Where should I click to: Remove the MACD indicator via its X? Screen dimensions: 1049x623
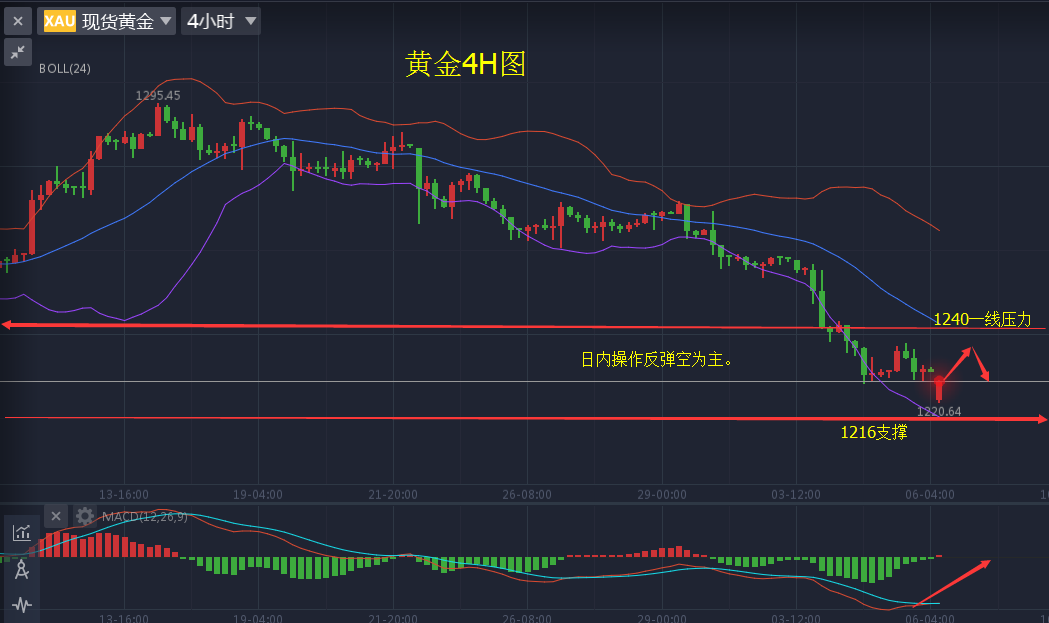(x=56, y=516)
